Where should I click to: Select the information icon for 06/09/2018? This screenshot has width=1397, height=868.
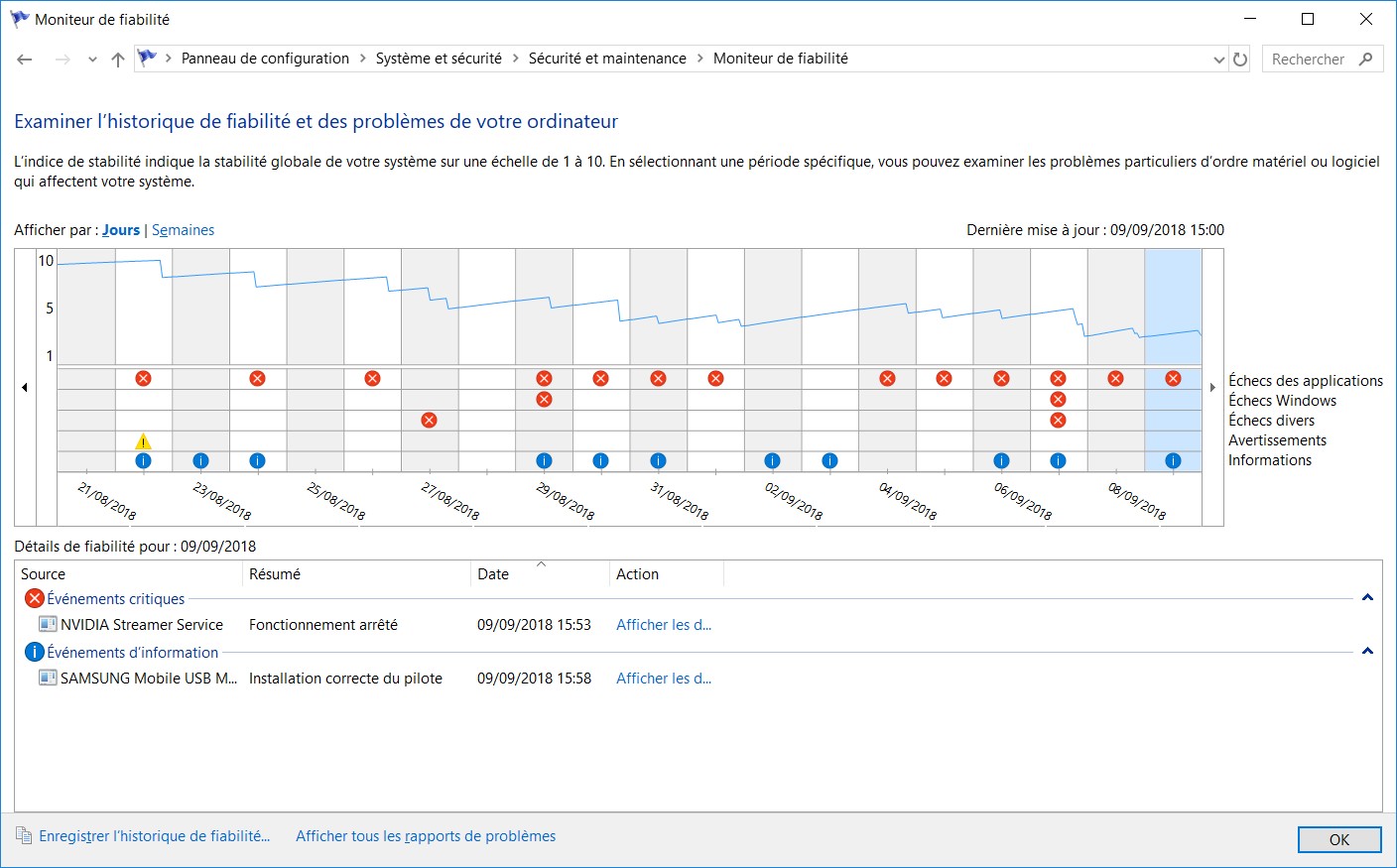1001,460
